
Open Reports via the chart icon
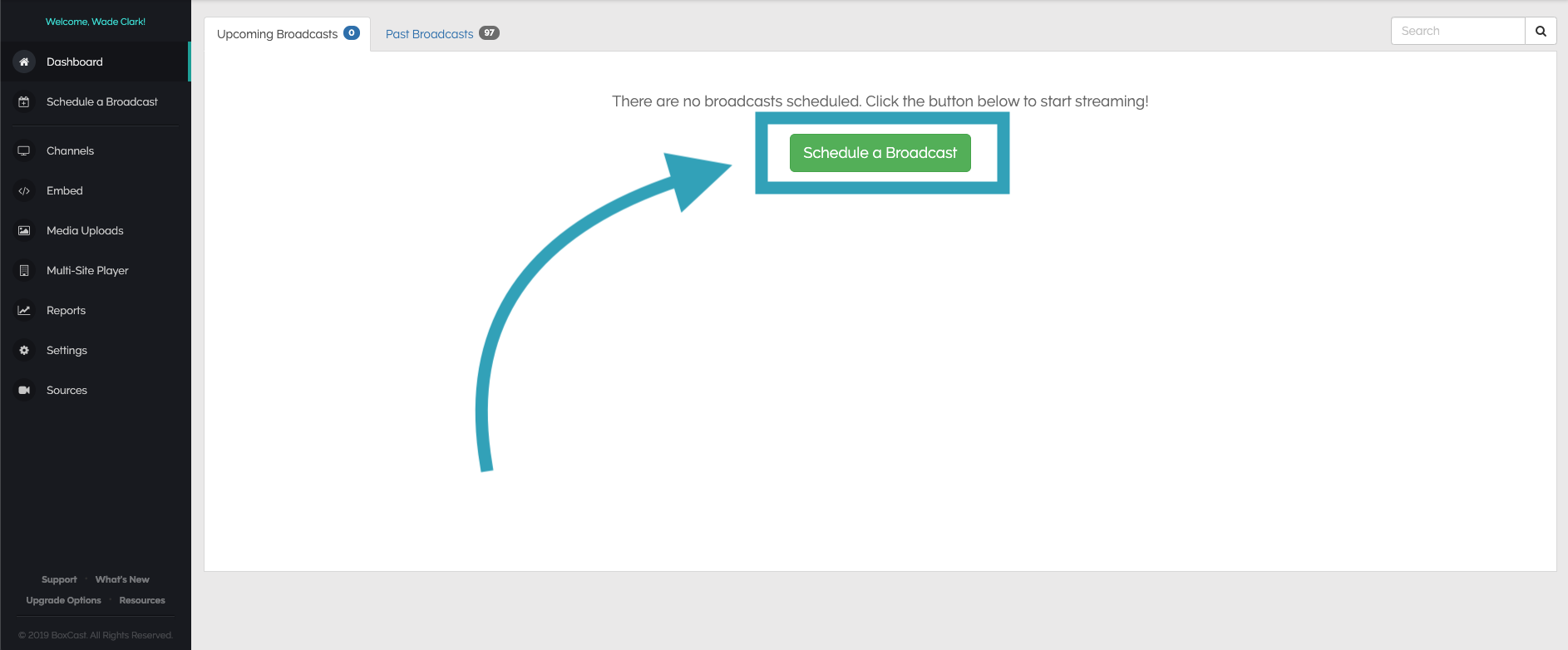coord(24,310)
